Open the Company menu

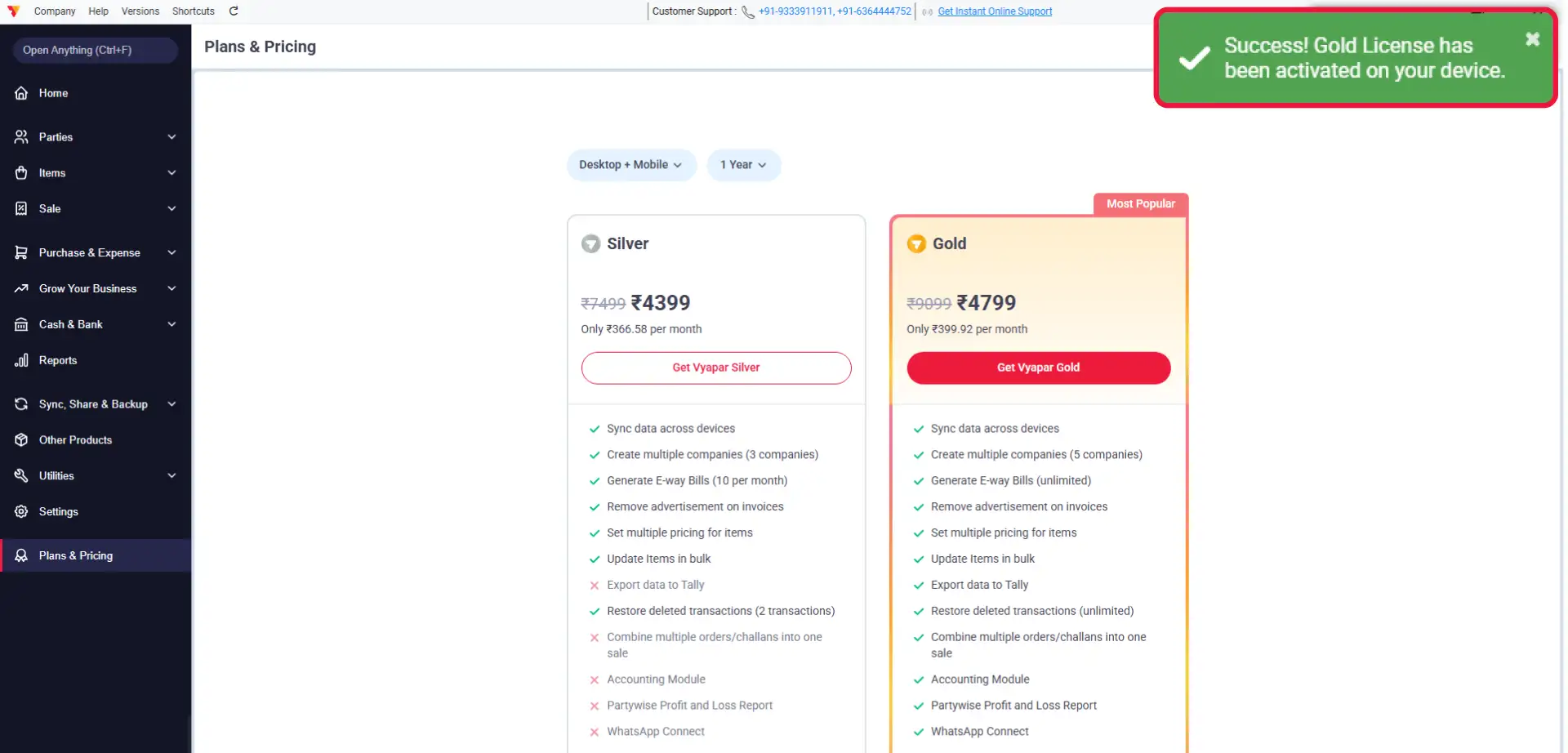(55, 11)
